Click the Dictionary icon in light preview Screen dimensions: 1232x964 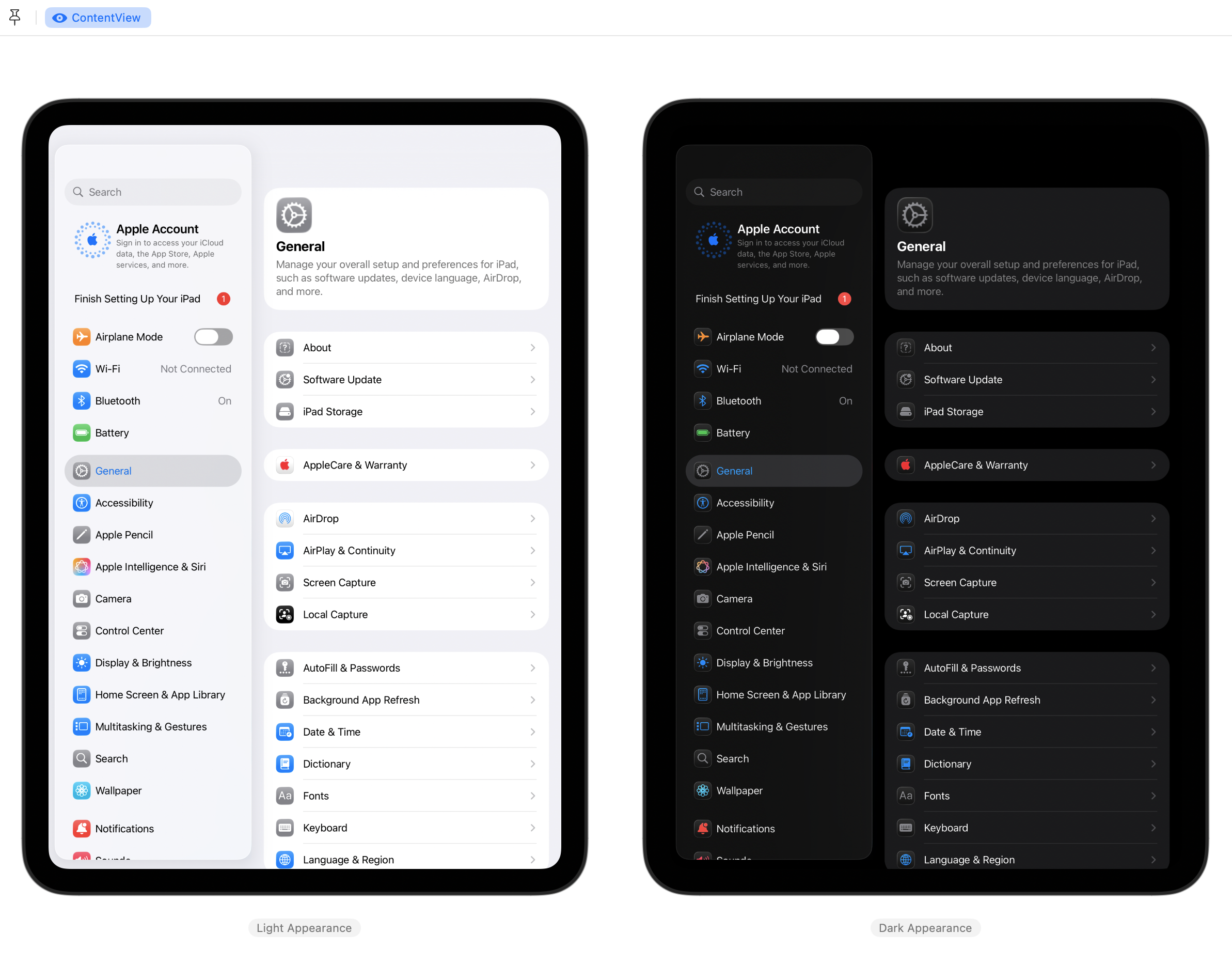285,764
